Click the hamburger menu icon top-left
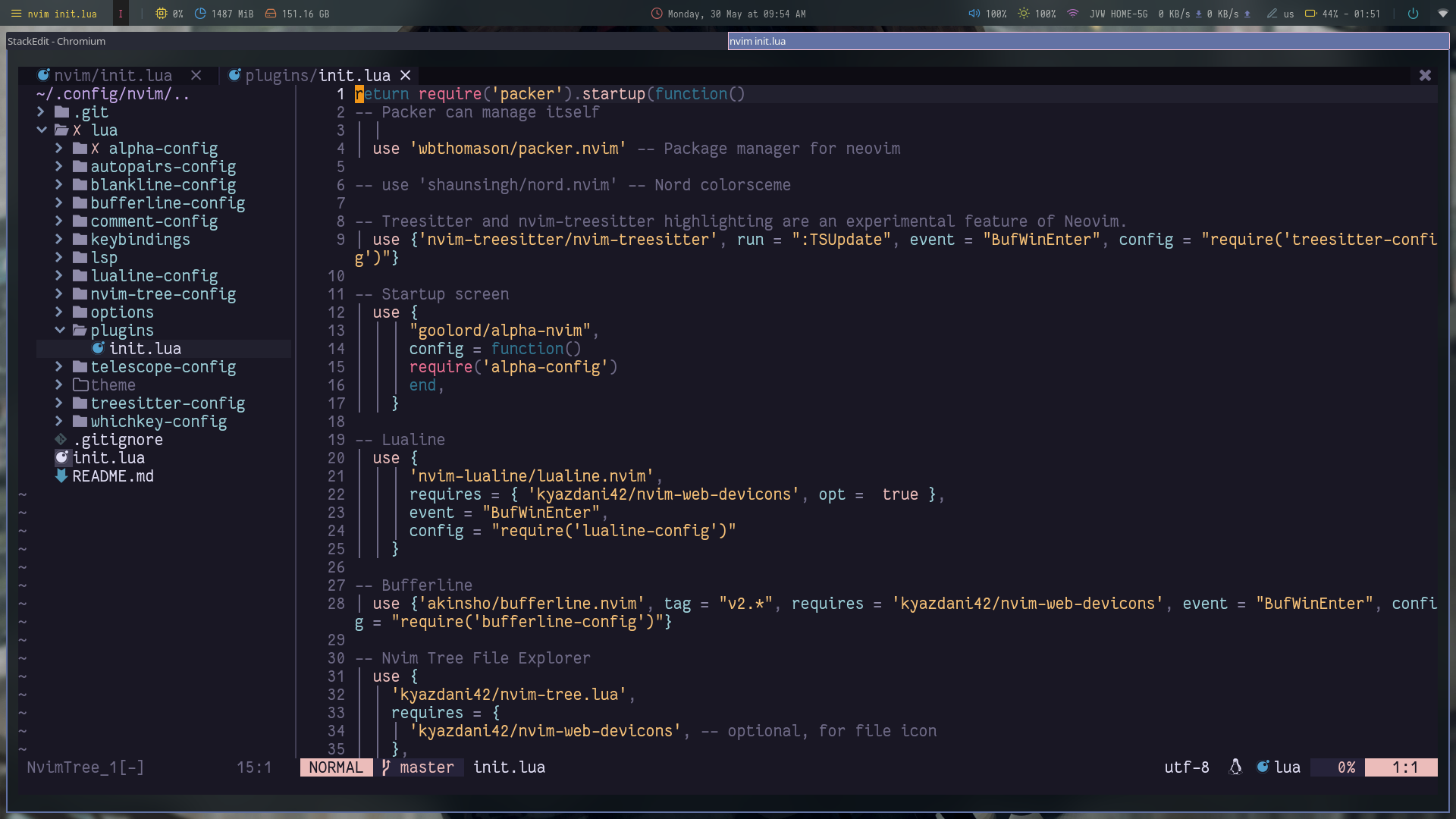 pos(16,14)
